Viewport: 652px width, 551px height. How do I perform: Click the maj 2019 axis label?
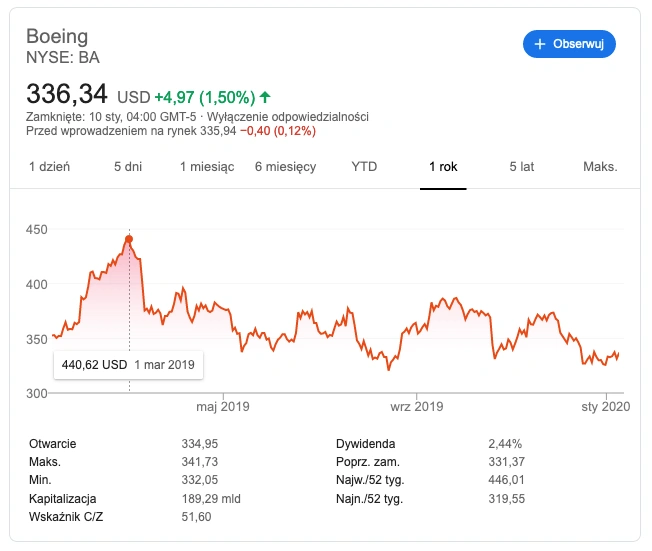pyautogui.click(x=223, y=407)
